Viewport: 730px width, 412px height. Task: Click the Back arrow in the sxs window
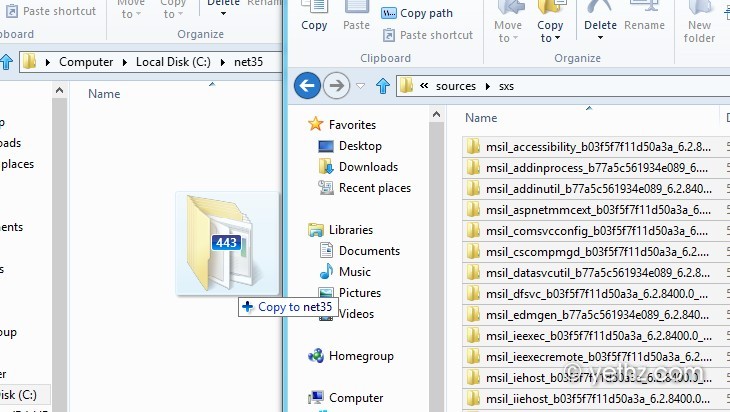[x=307, y=86]
